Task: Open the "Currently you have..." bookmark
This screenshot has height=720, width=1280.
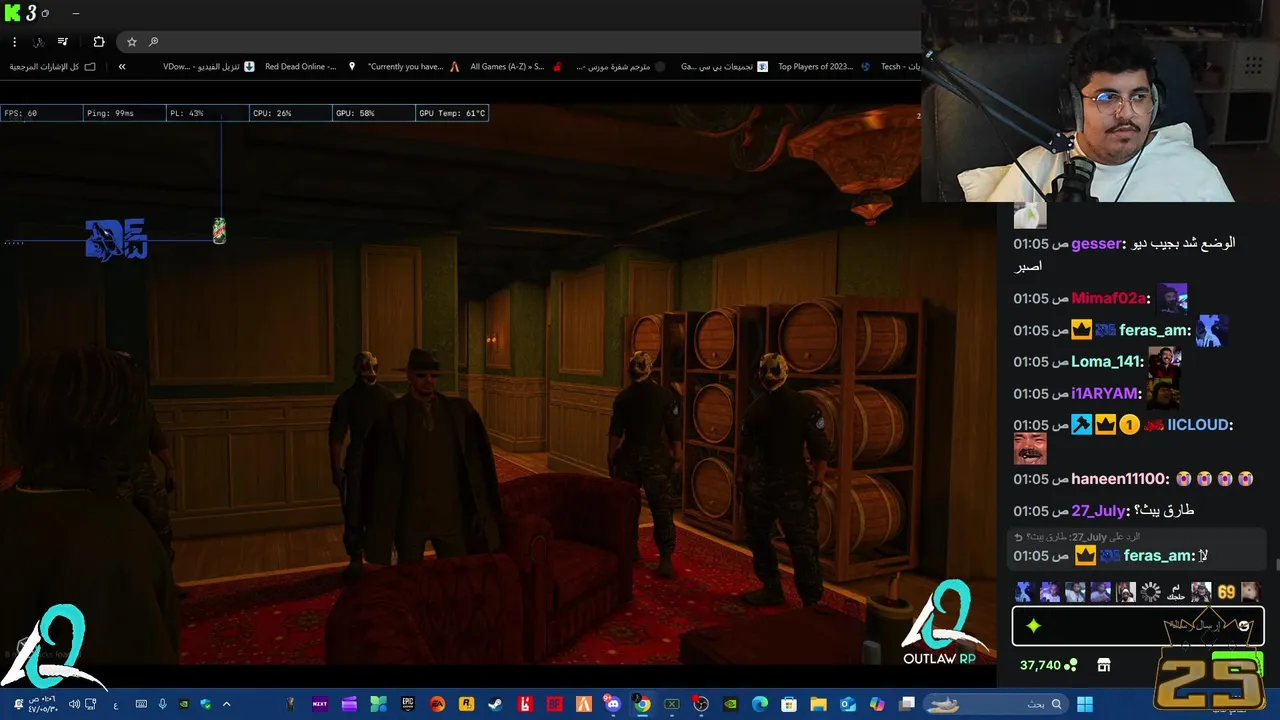Action: [x=413, y=67]
